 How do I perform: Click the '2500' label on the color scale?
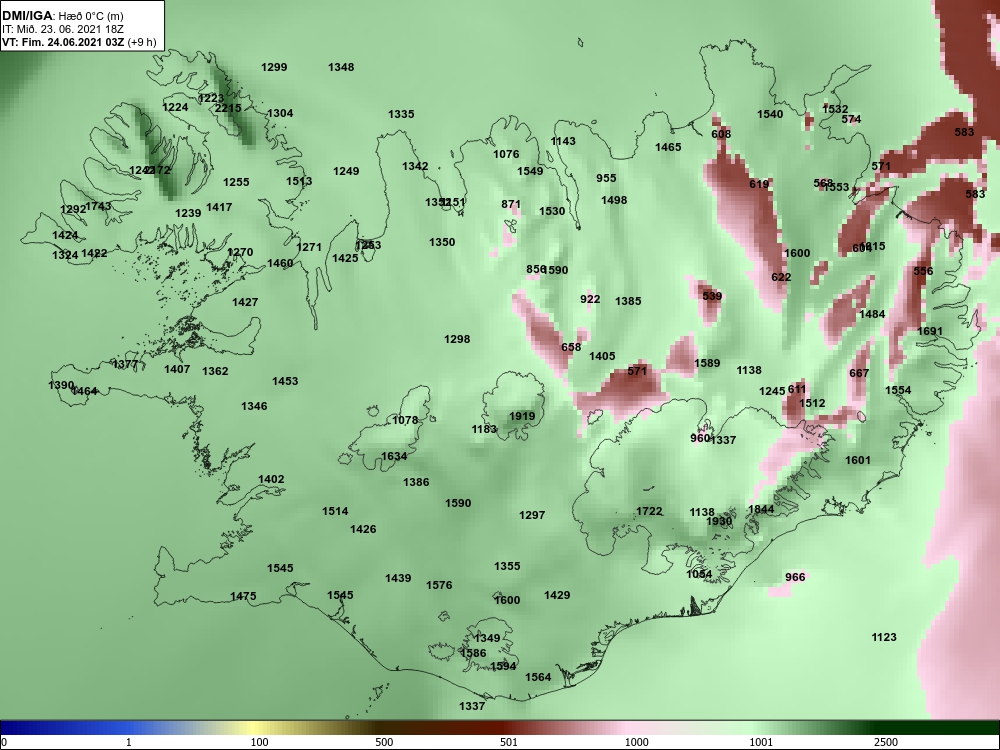point(886,742)
